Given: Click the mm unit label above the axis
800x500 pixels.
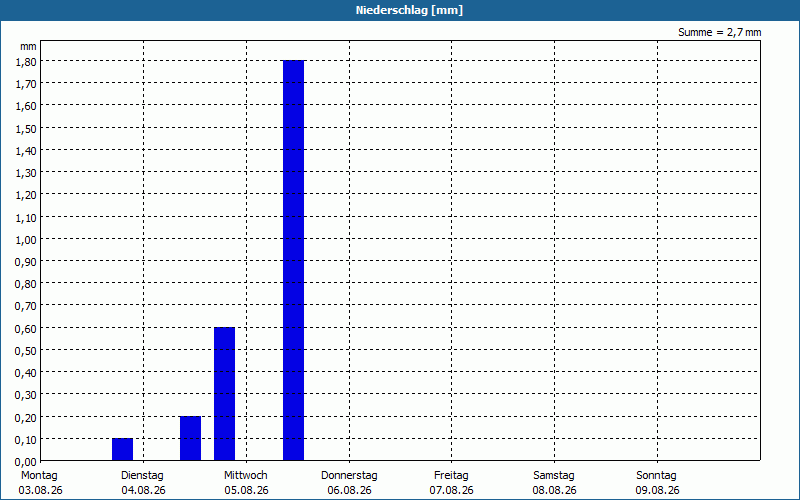Looking at the screenshot, I should [28, 46].
